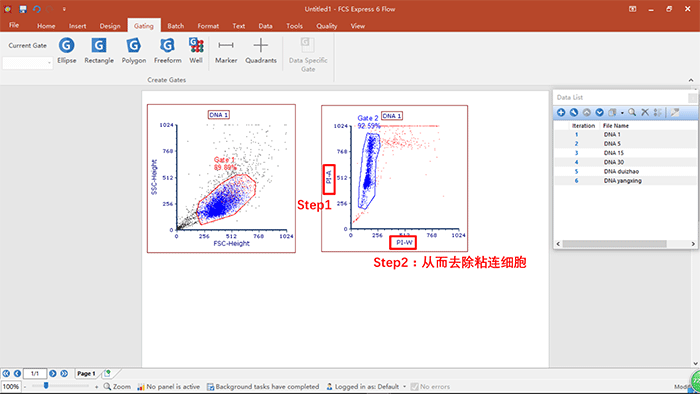This screenshot has height=394, width=700.
Task: Open the File menu
Action: [14, 25]
